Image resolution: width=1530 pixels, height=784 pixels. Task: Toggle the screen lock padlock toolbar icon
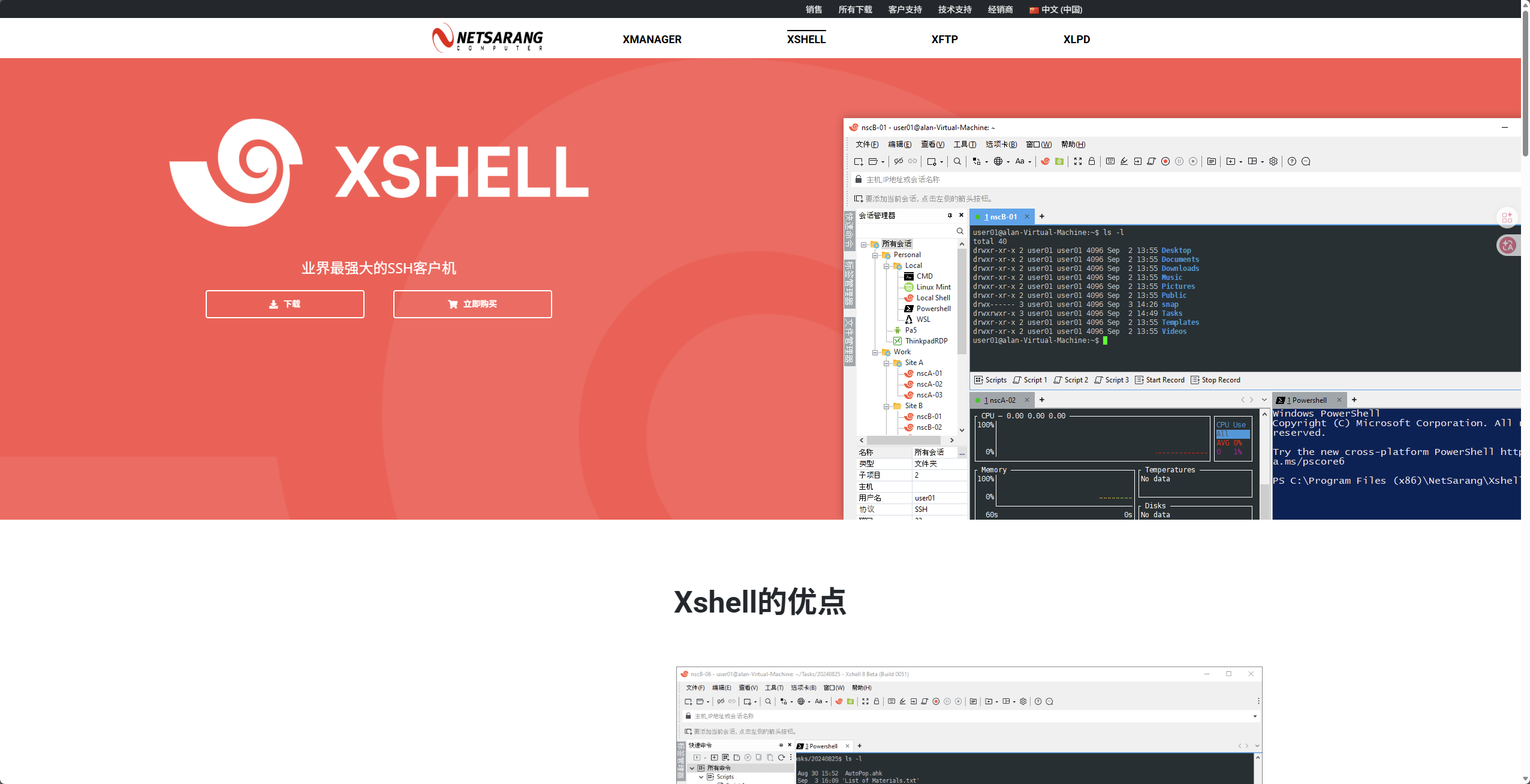tap(1092, 161)
